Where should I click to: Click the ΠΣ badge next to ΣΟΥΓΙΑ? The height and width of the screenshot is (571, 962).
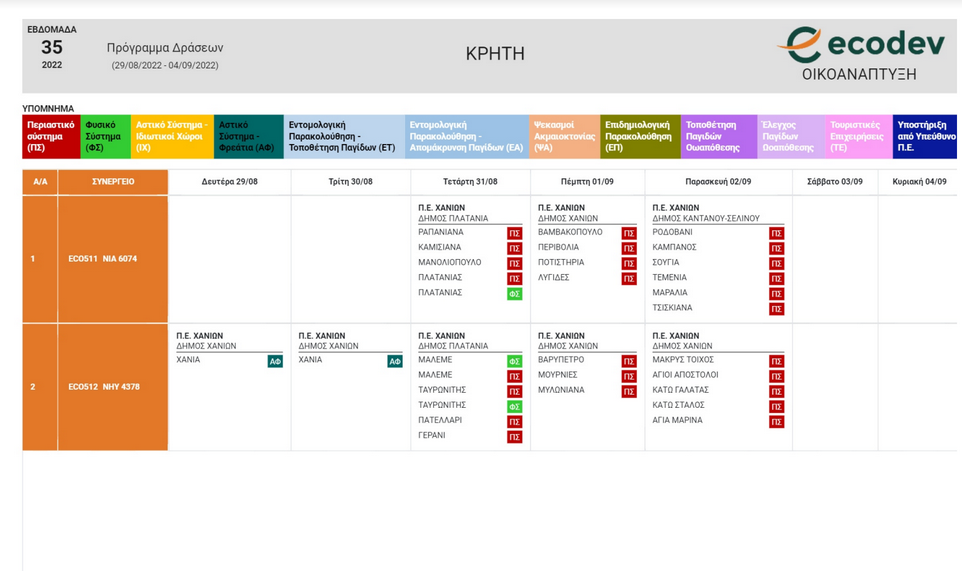tap(776, 263)
